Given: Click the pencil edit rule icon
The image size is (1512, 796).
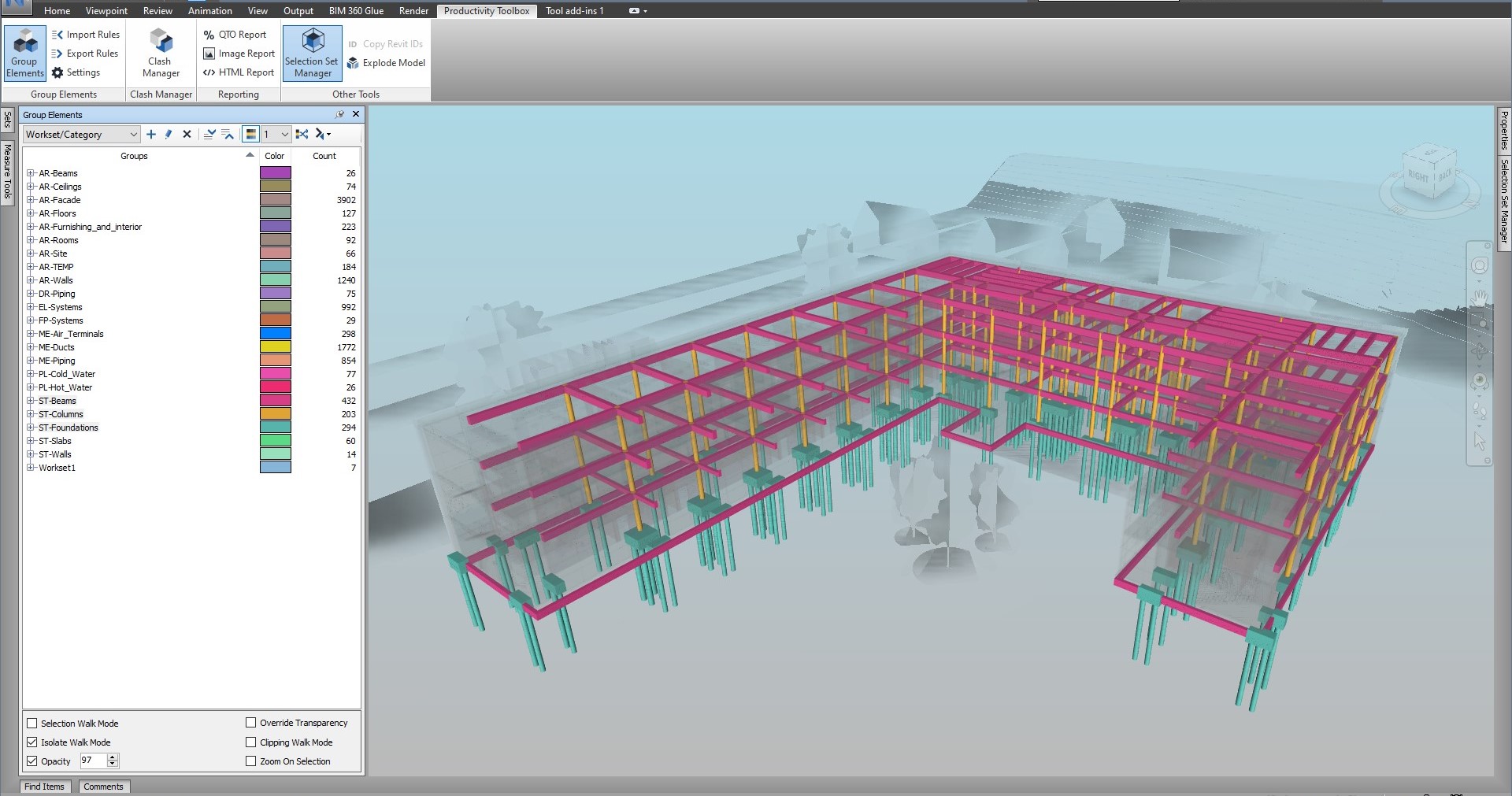Looking at the screenshot, I should pos(169,135).
